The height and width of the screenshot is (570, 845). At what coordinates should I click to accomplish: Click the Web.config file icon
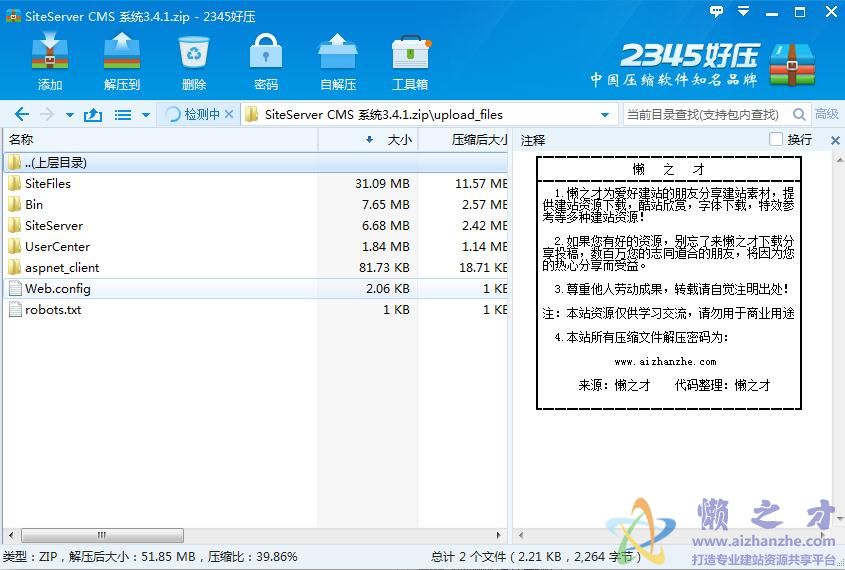pyautogui.click(x=15, y=289)
